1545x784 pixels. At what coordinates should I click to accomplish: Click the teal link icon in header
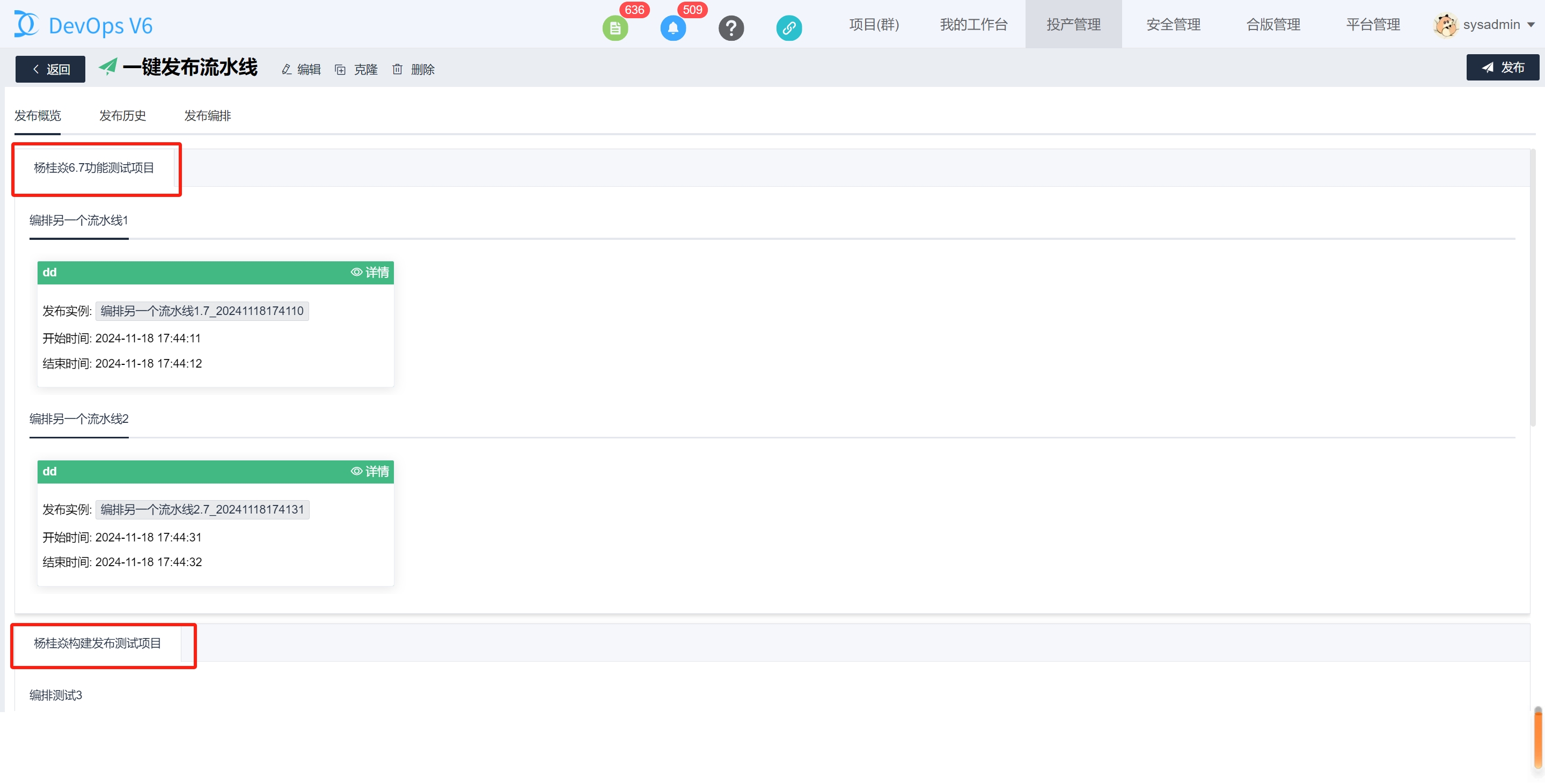pyautogui.click(x=789, y=27)
